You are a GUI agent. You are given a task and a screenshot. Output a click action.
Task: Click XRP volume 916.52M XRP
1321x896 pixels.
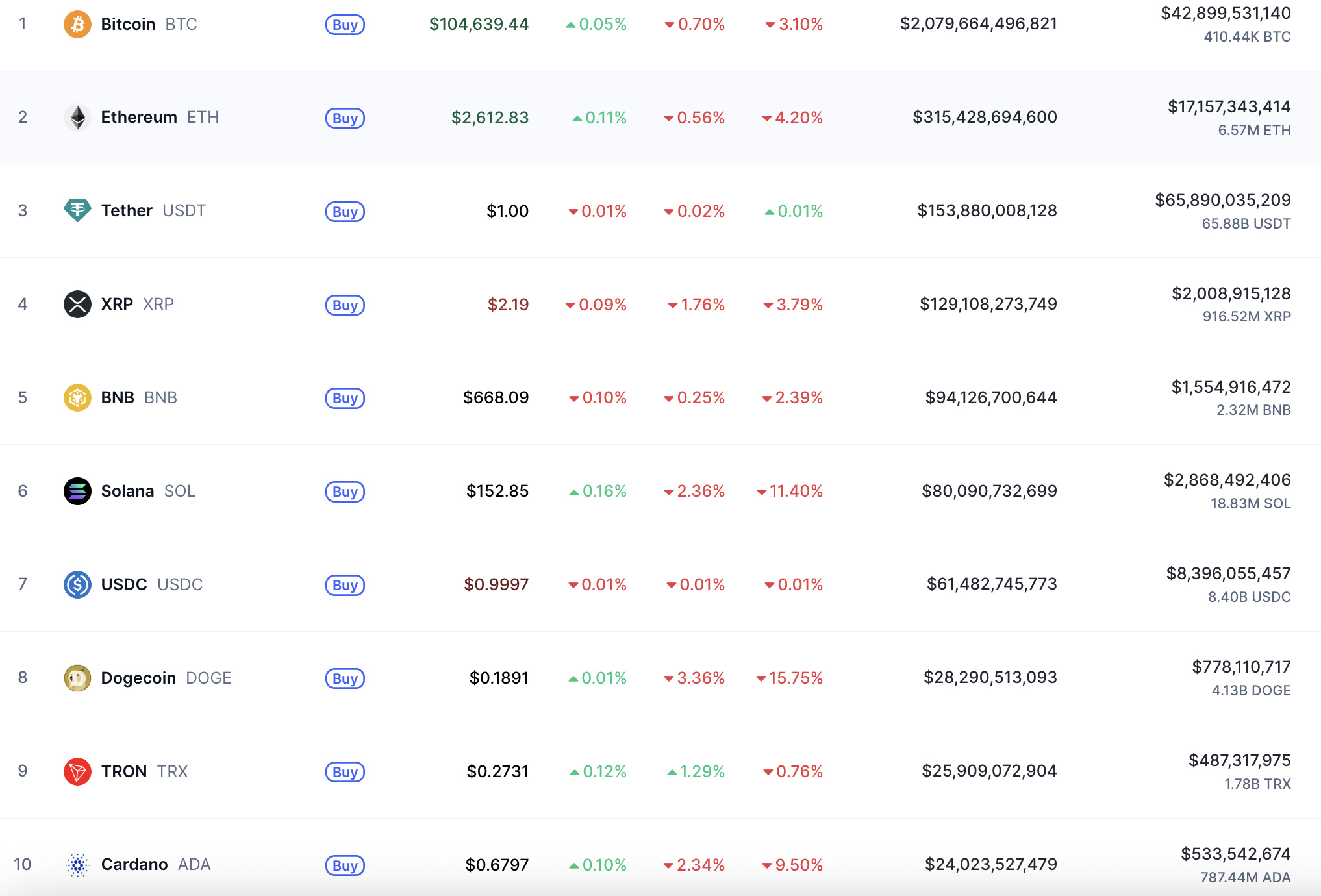point(1246,317)
